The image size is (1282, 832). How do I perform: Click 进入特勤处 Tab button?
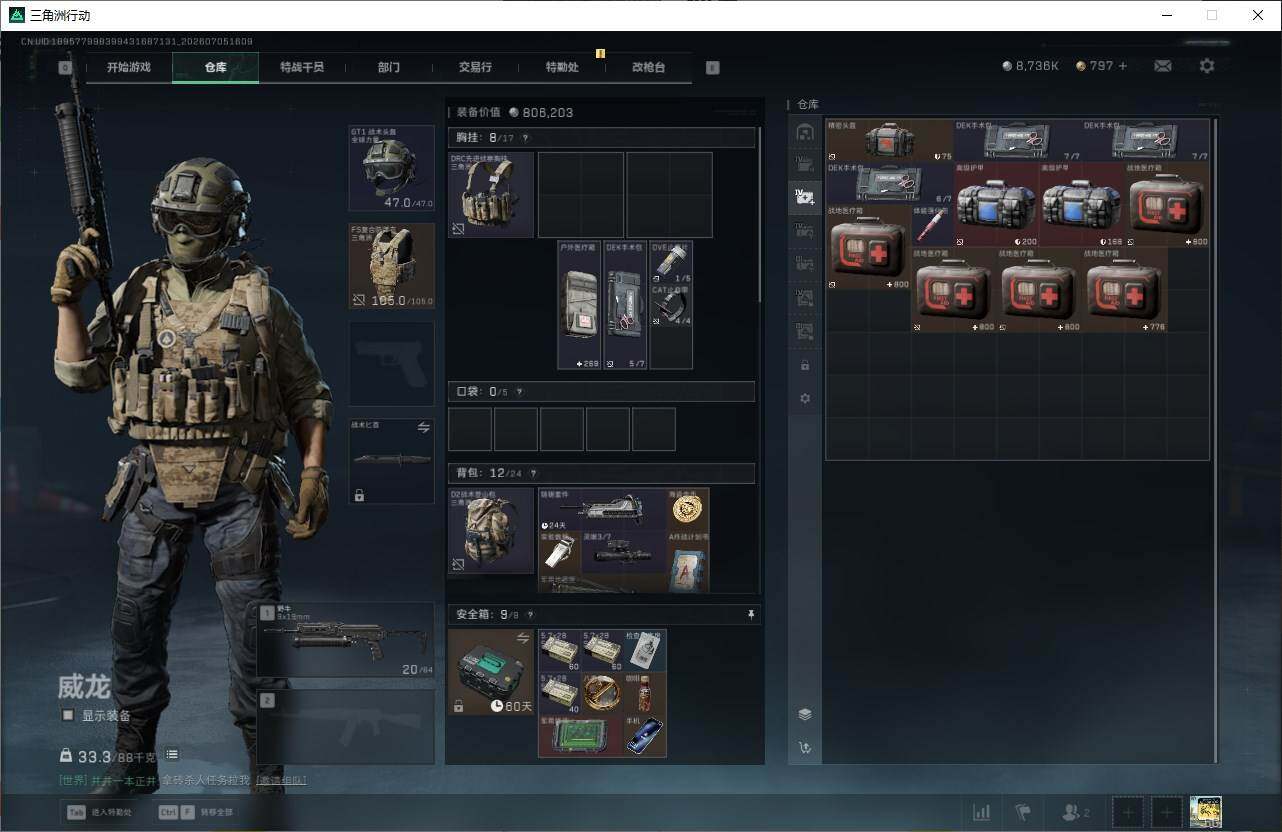point(99,813)
